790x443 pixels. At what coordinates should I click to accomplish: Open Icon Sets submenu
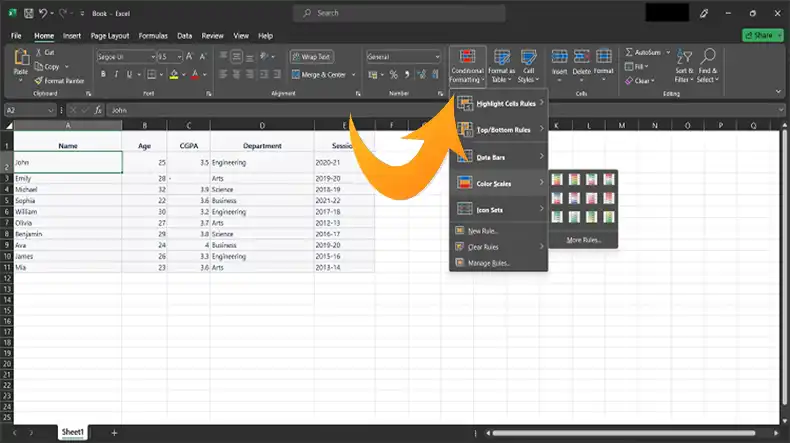499,210
